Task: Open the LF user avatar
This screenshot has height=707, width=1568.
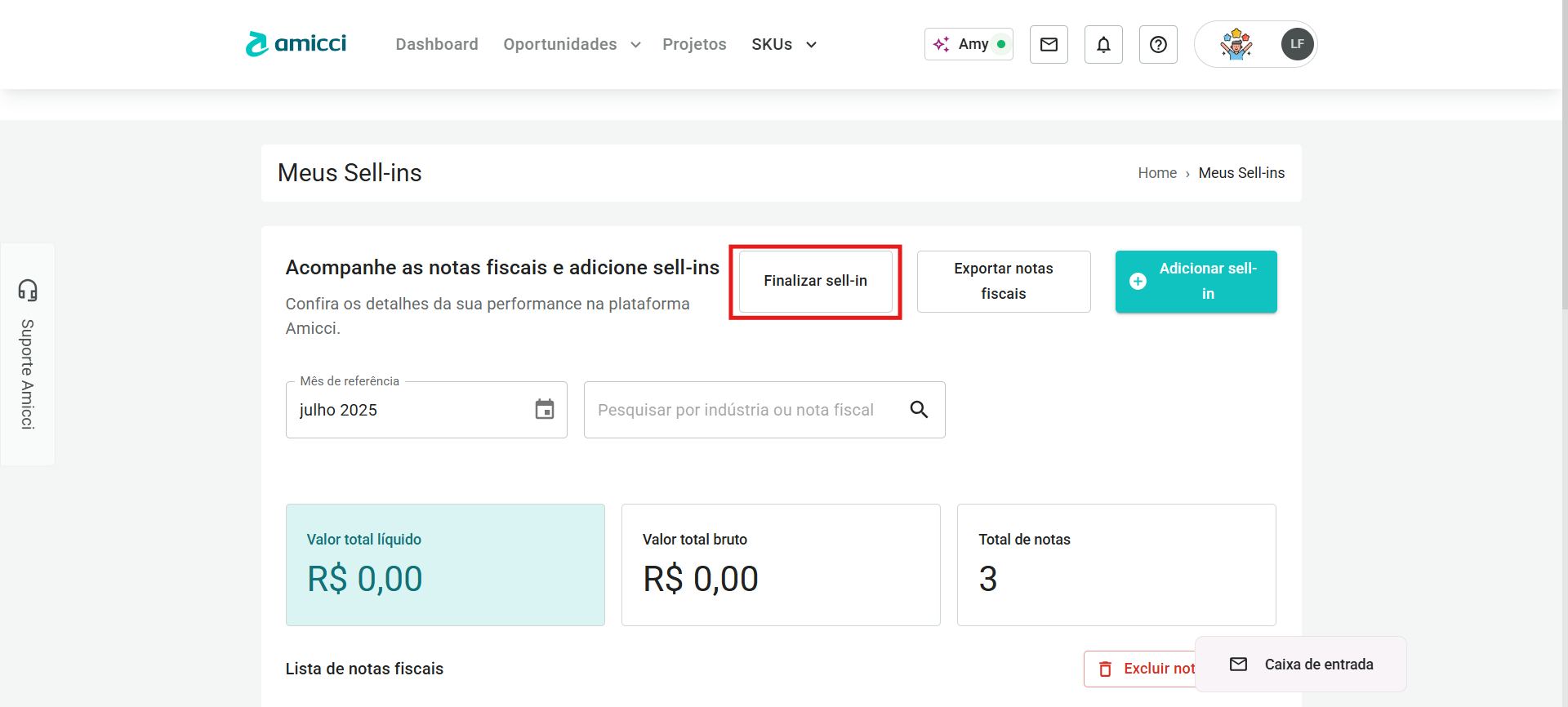Action: (1297, 44)
